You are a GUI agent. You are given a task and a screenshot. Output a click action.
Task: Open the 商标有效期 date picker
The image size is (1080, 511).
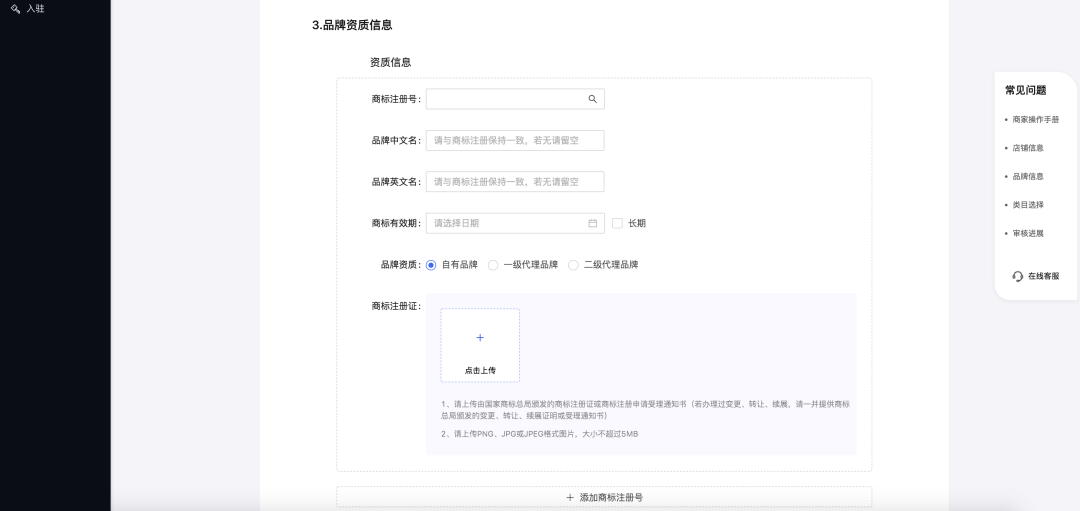click(515, 223)
